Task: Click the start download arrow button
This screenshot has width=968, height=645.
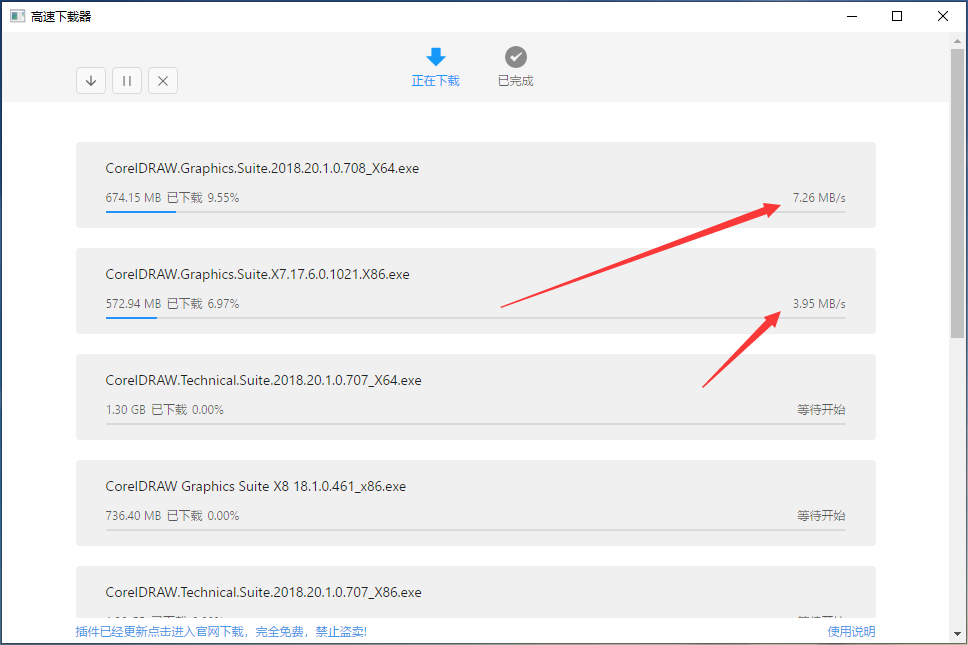Action: point(91,81)
